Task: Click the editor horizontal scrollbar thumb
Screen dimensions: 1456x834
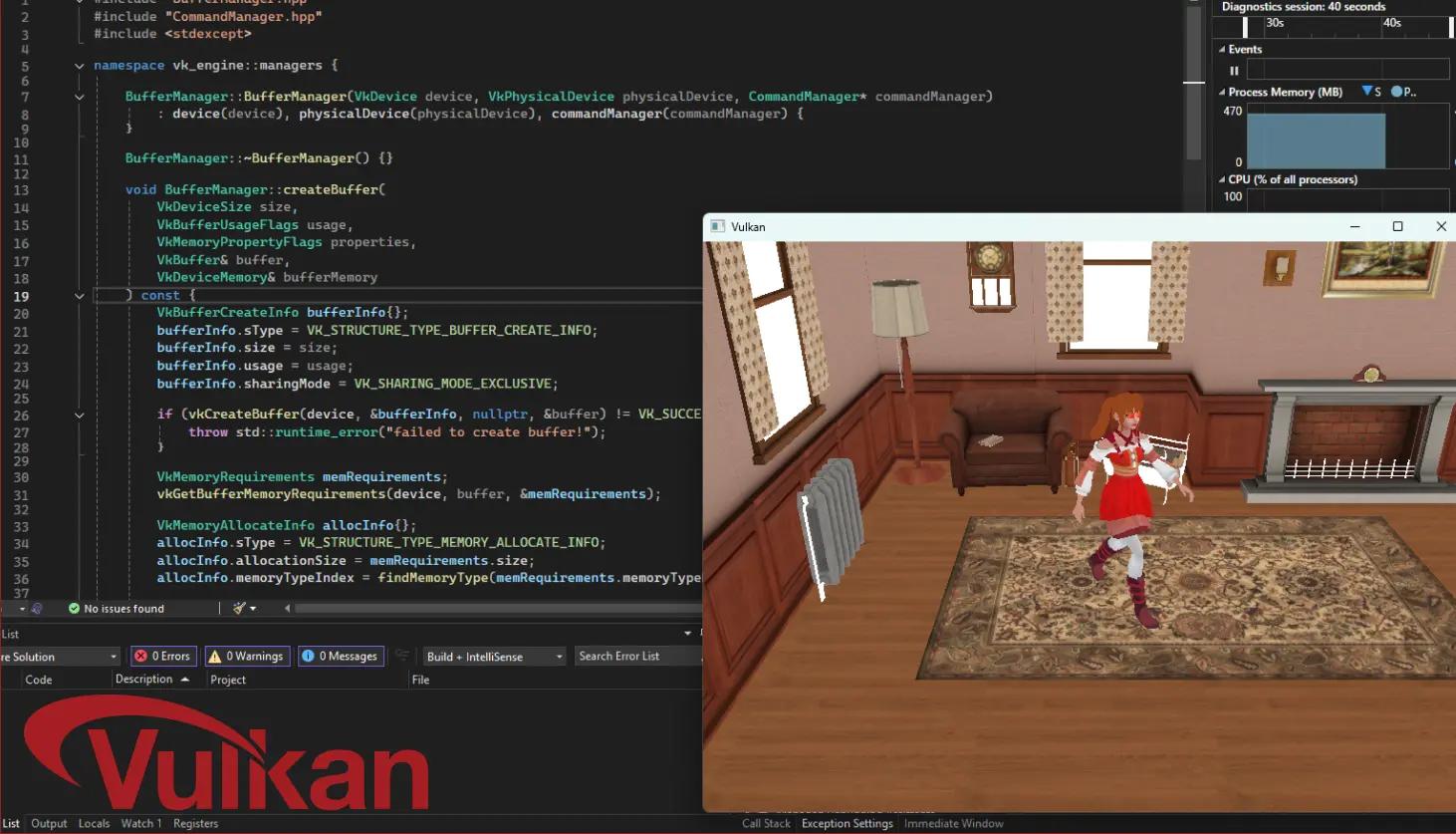Action: (498, 608)
